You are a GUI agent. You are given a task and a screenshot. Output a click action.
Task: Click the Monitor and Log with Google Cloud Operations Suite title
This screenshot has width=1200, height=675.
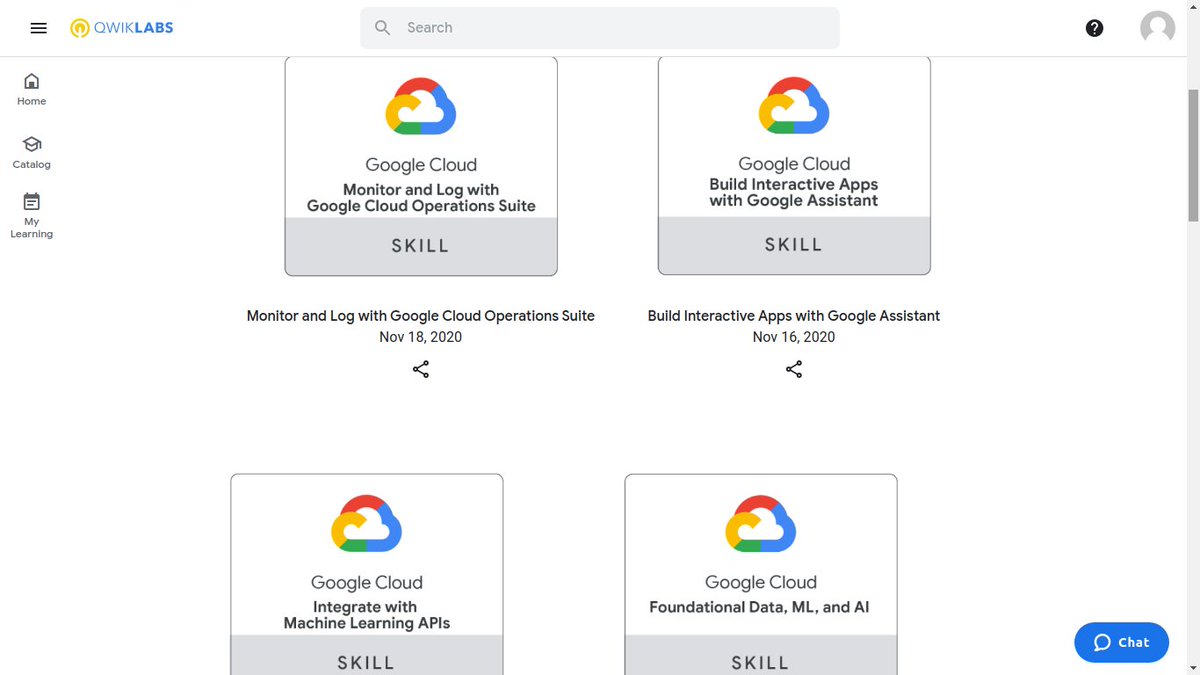tap(421, 316)
